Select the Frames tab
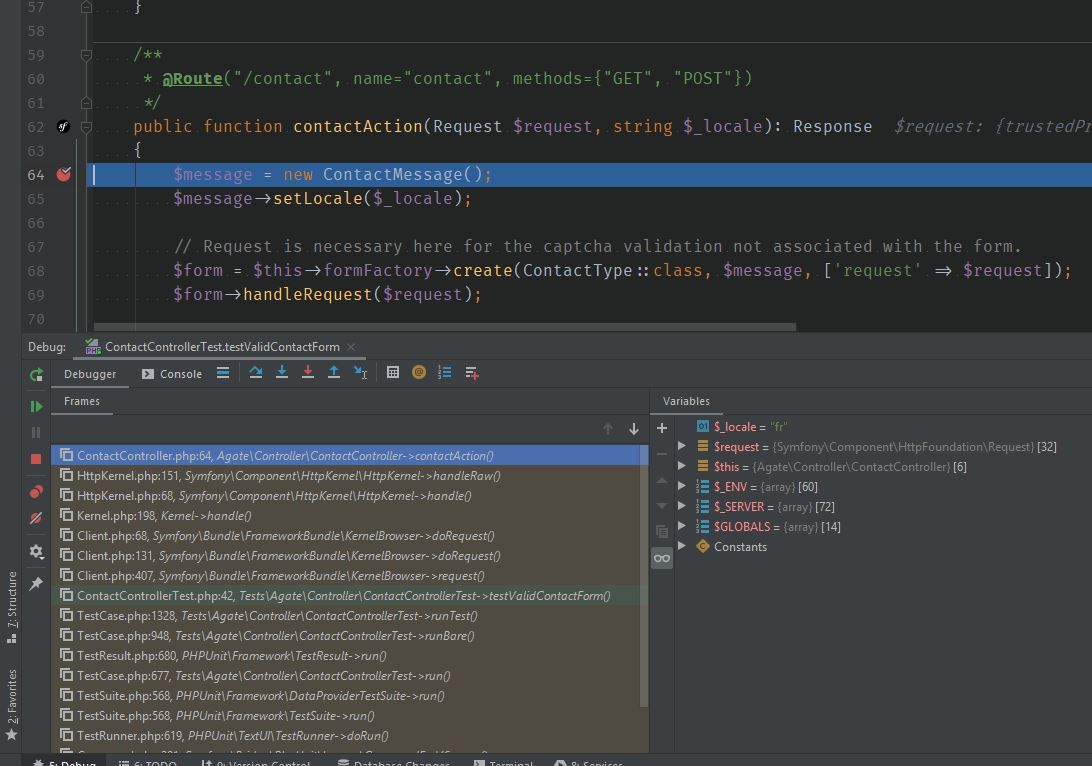This screenshot has width=1092, height=766. pyautogui.click(x=81, y=401)
